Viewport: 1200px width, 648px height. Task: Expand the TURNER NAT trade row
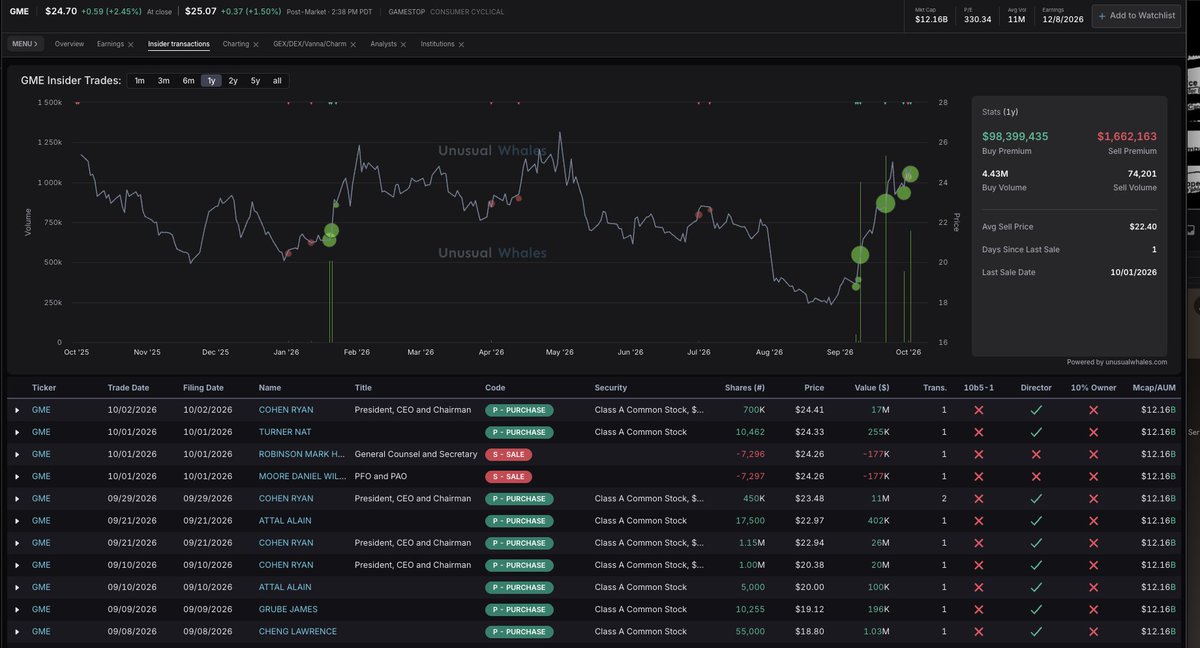[x=17, y=432]
